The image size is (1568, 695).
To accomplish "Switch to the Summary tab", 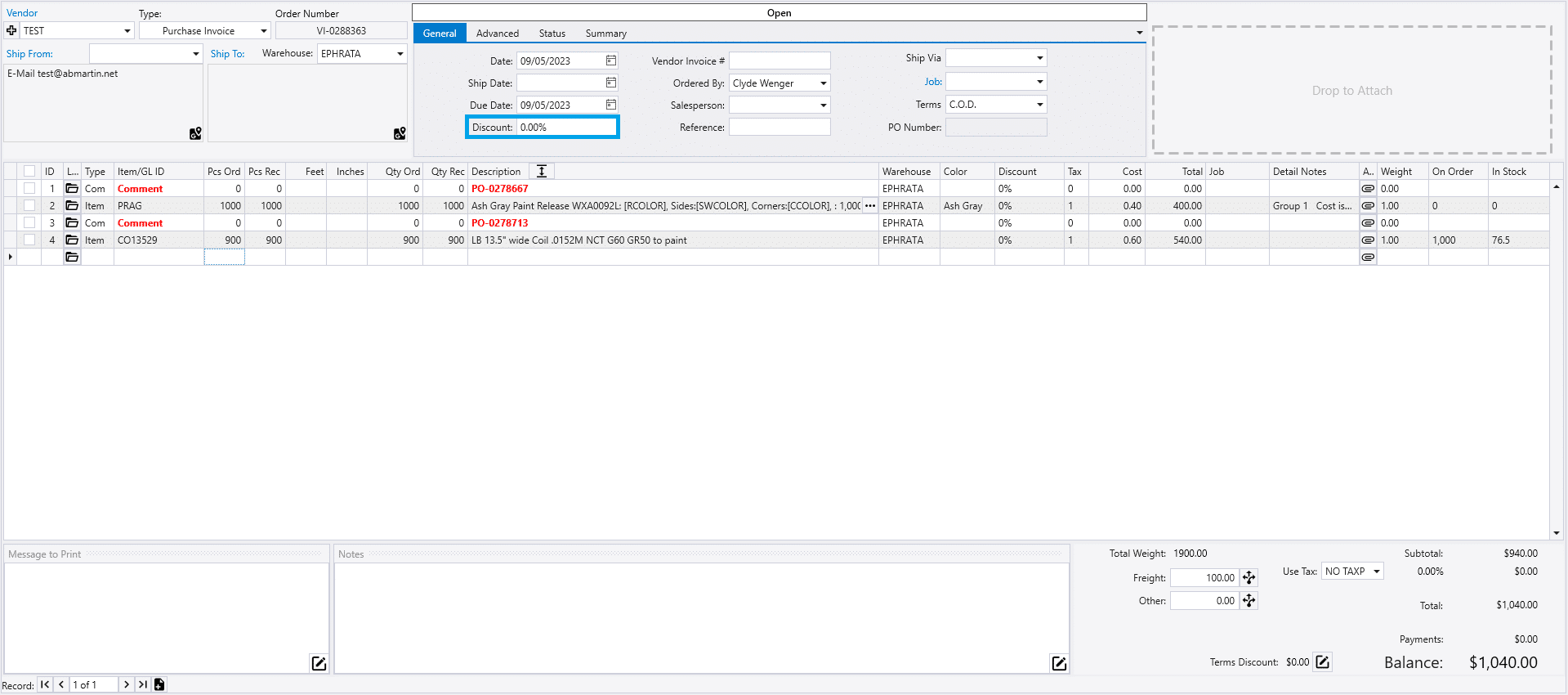I will point(605,34).
